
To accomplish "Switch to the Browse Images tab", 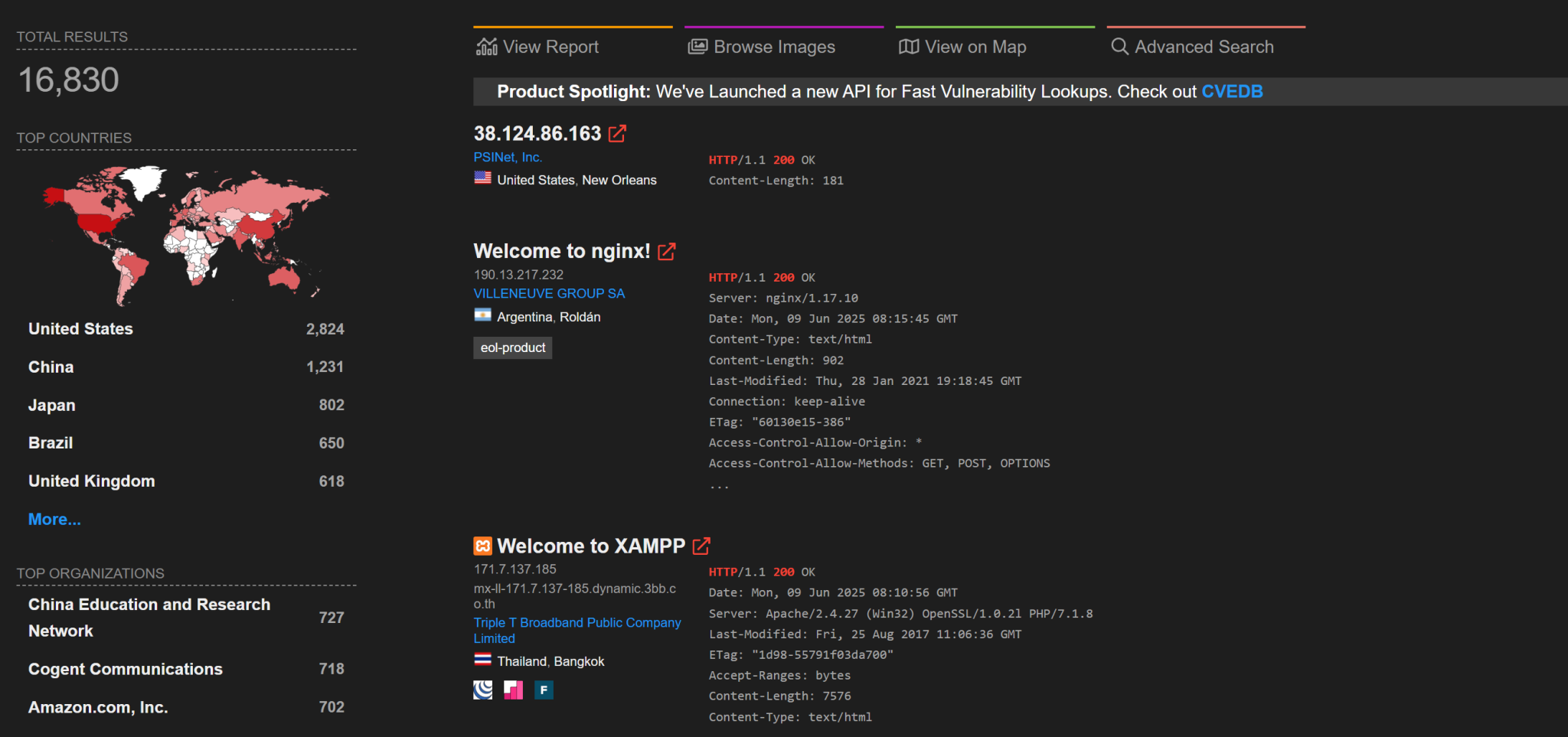I will pyautogui.click(x=773, y=47).
